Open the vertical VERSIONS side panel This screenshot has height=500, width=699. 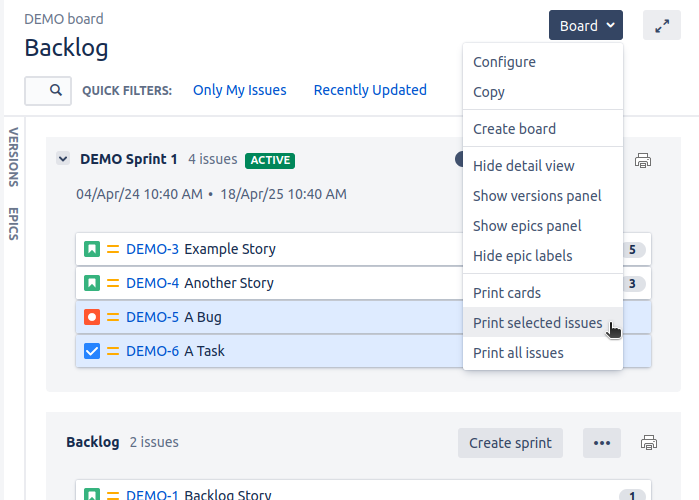(13, 157)
